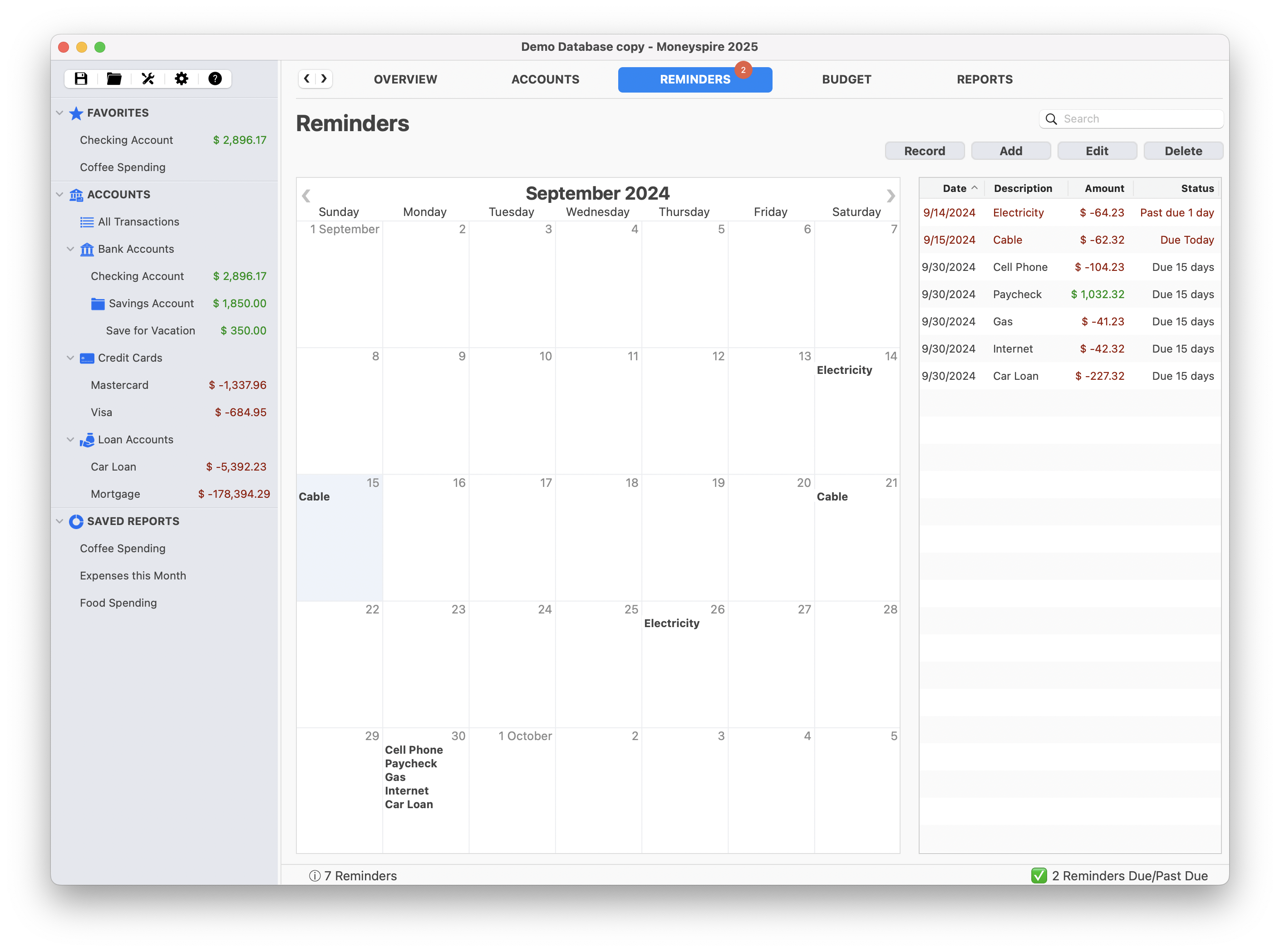This screenshot has width=1280, height=952.
Task: Click Electricity event on September 26
Action: [671, 623]
